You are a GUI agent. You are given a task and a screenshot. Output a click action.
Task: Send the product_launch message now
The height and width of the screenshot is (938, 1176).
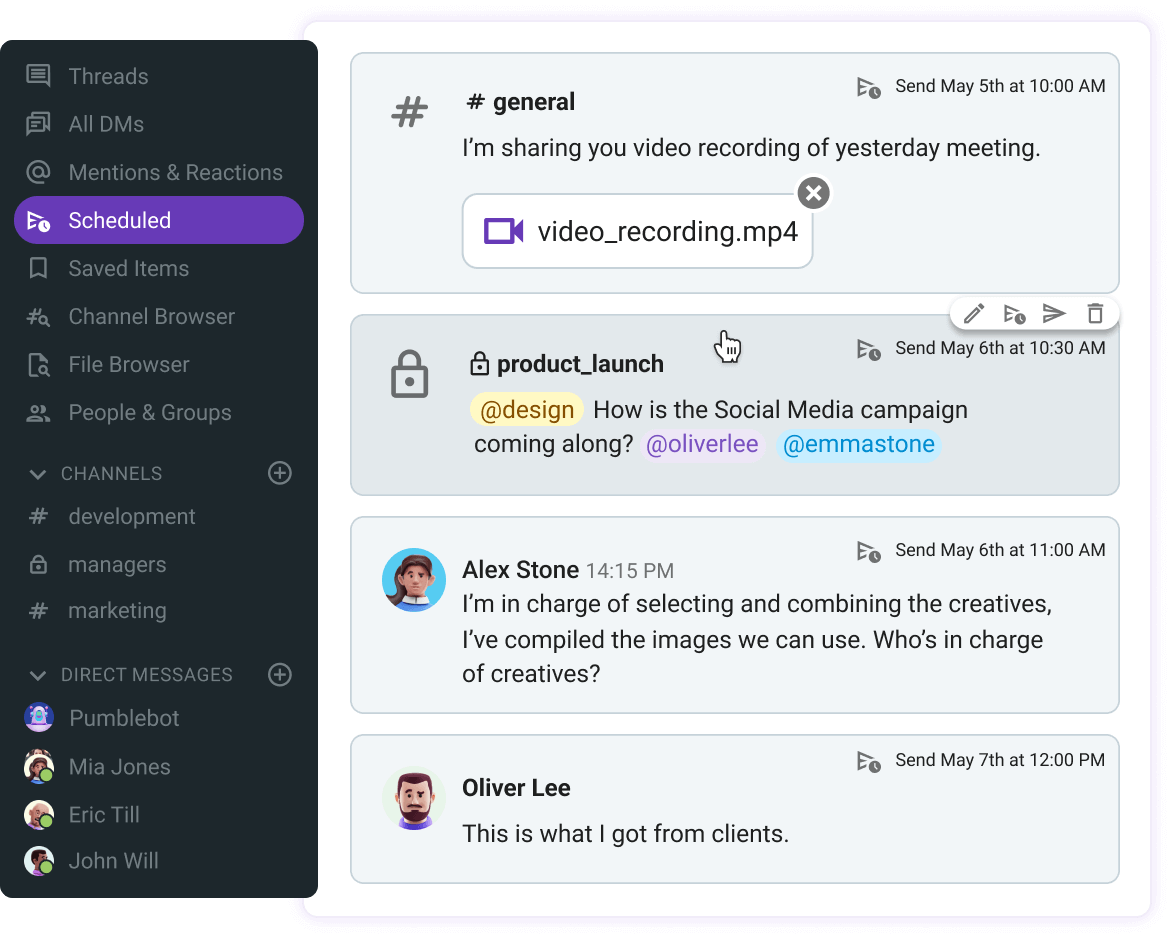click(1054, 313)
